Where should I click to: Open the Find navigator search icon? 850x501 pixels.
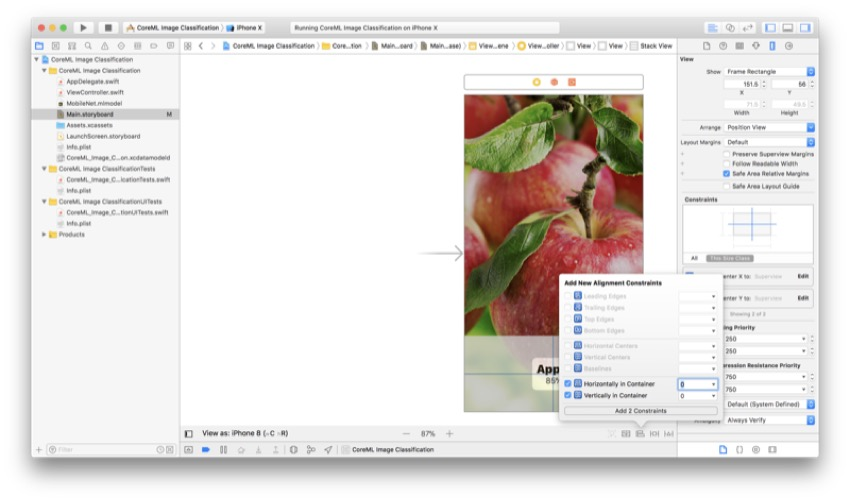pos(88,46)
